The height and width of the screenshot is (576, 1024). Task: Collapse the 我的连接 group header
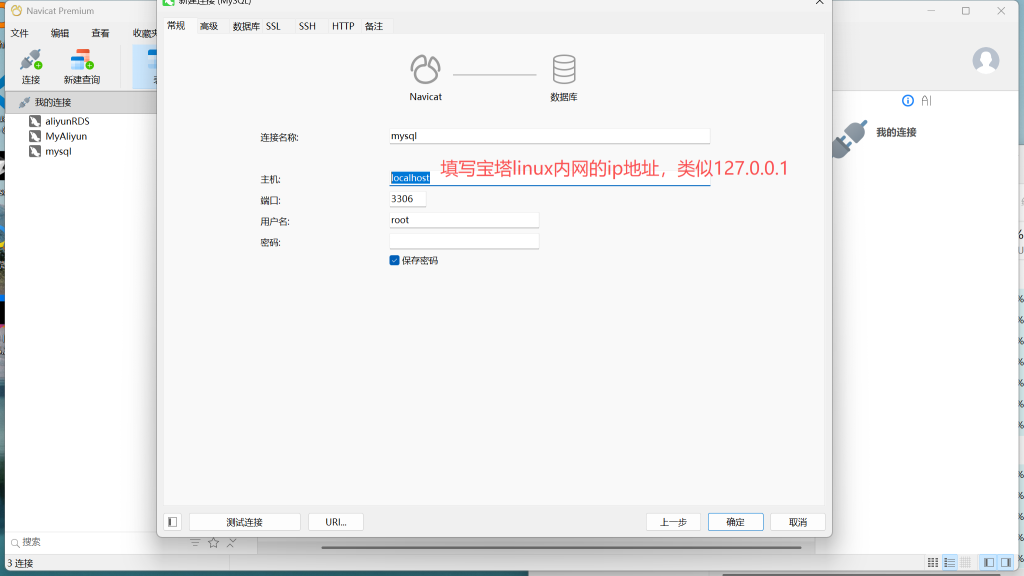click(x=52, y=102)
